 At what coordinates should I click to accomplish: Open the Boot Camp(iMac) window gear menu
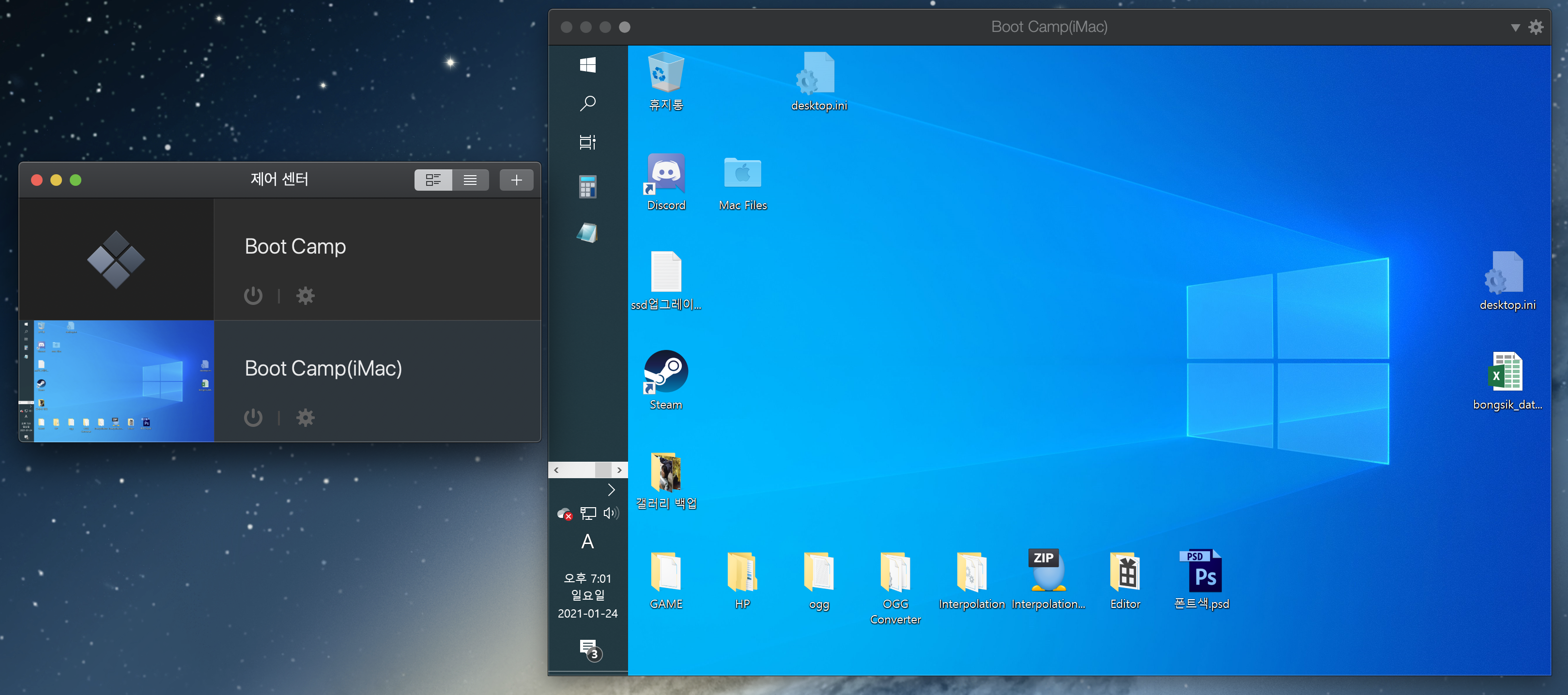[1536, 28]
